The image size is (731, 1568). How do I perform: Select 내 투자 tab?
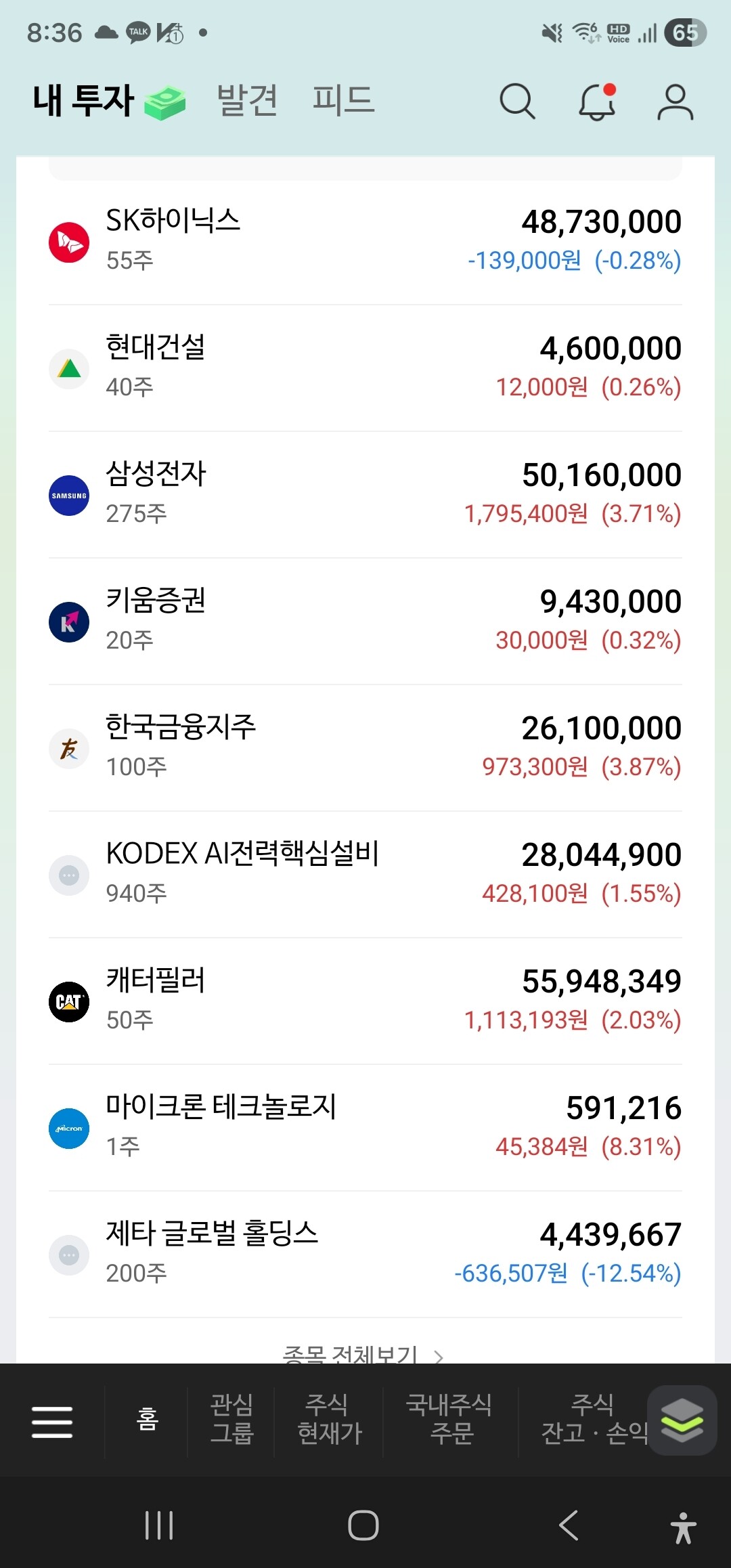84,101
